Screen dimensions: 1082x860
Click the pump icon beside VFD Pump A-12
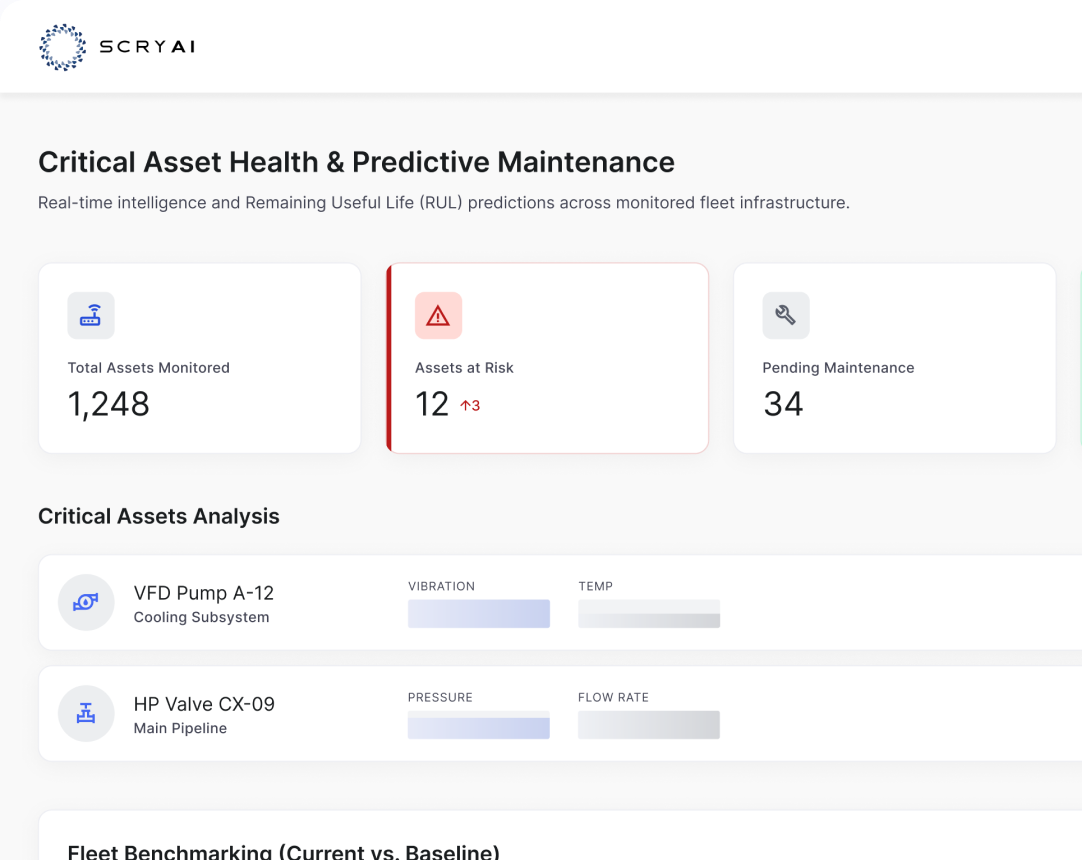[x=86, y=603]
